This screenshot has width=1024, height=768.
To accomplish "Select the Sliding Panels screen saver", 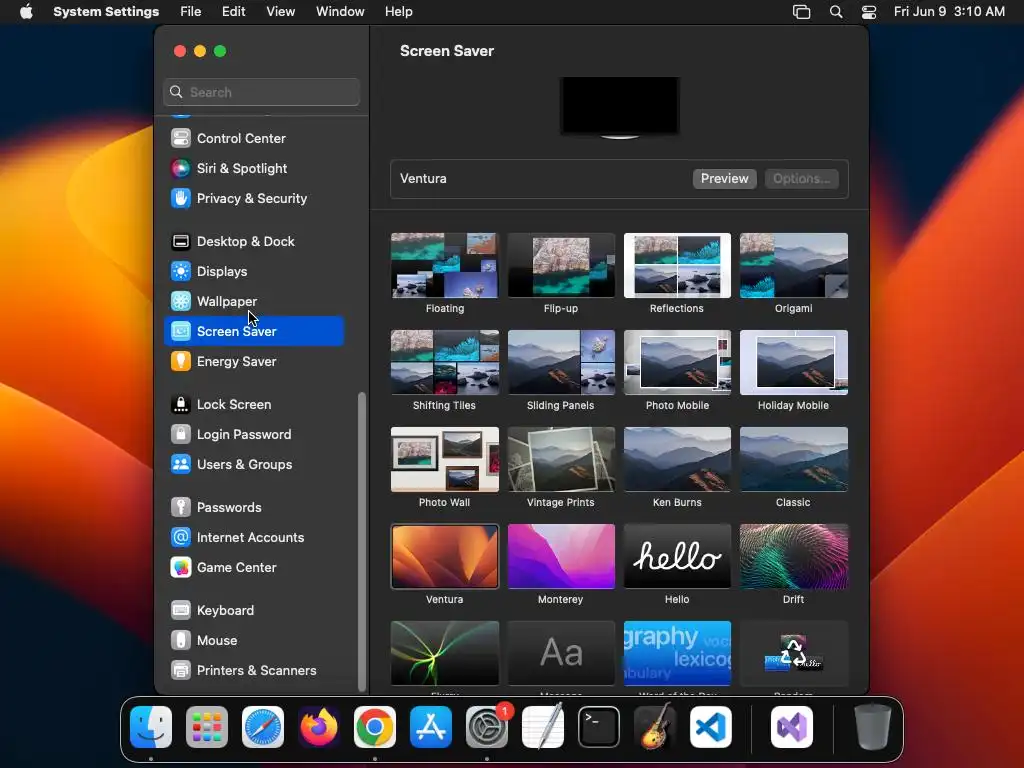I will pos(561,362).
